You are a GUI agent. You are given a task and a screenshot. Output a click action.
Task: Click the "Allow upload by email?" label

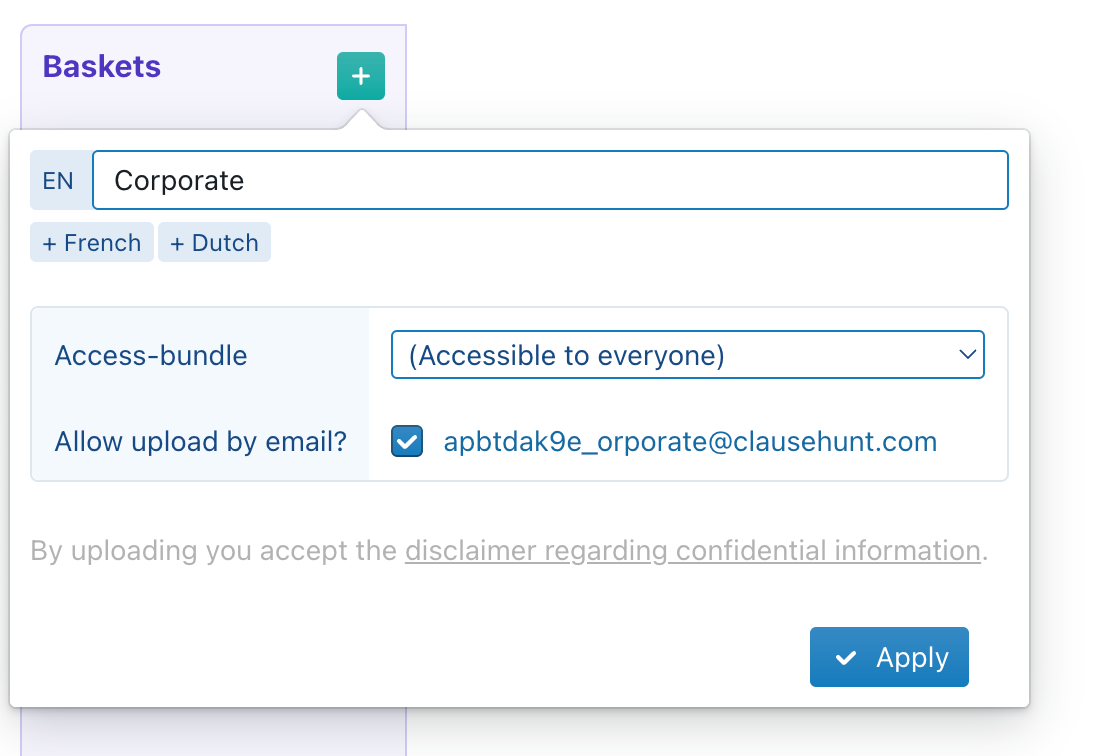(x=201, y=441)
